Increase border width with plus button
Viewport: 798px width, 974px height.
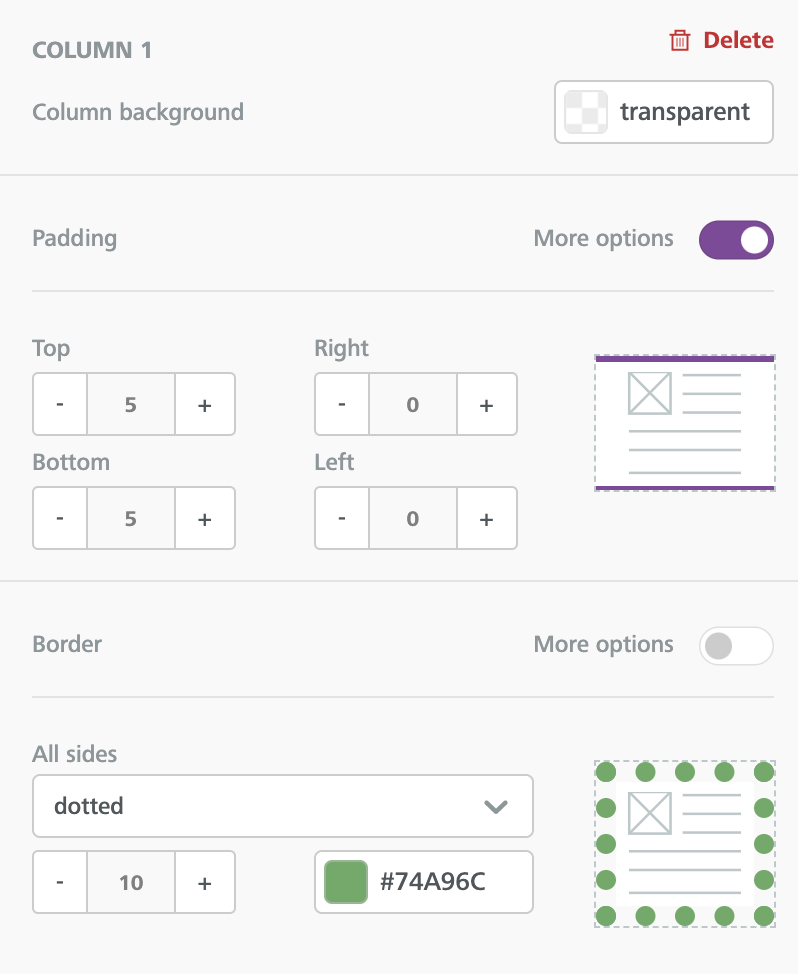(205, 882)
